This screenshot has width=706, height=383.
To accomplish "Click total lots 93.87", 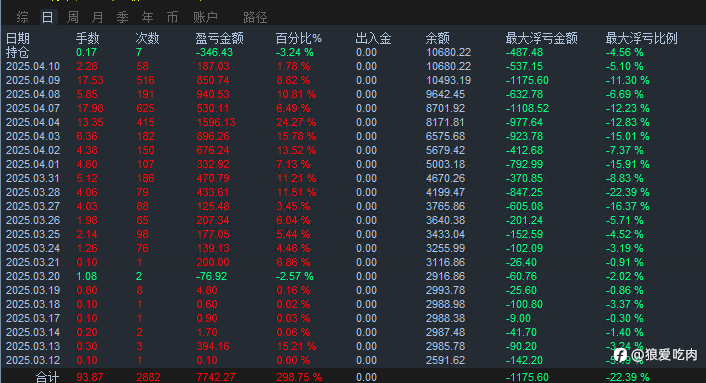I will (90, 377).
